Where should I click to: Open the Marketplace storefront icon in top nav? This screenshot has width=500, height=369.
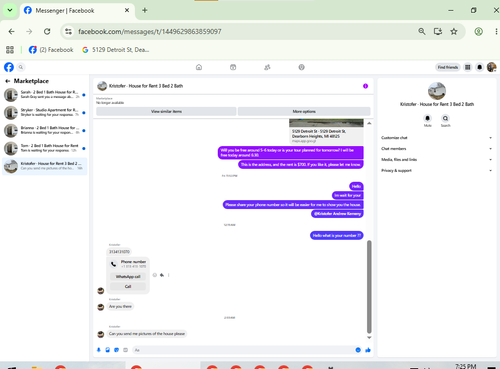pyautogui.click(x=233, y=67)
